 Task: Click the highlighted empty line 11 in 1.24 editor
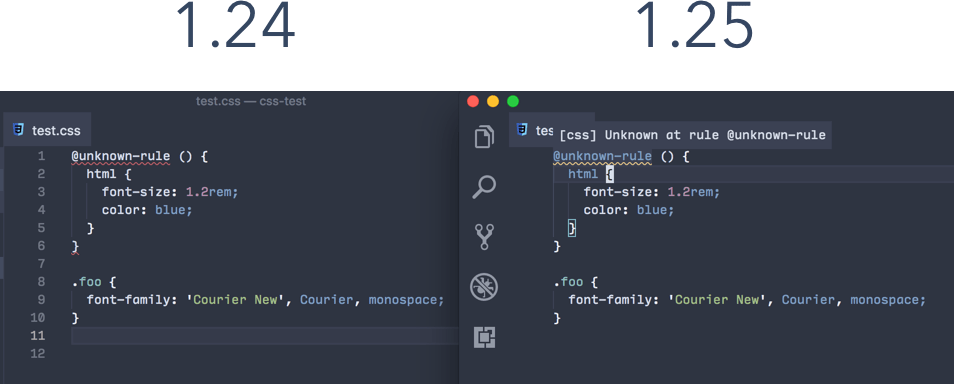265,336
